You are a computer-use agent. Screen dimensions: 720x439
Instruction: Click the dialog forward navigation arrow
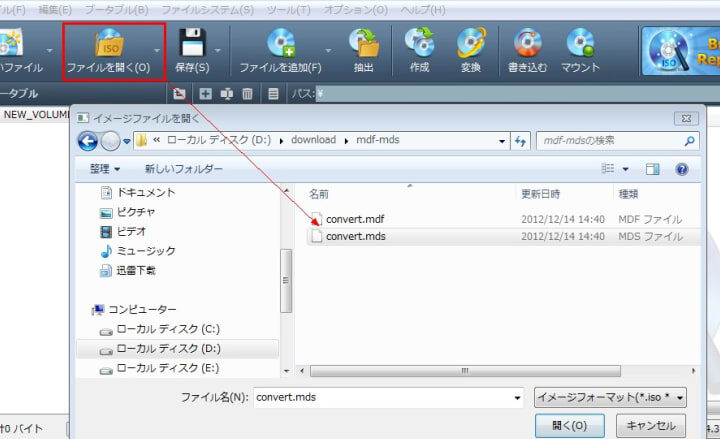pyautogui.click(x=110, y=141)
